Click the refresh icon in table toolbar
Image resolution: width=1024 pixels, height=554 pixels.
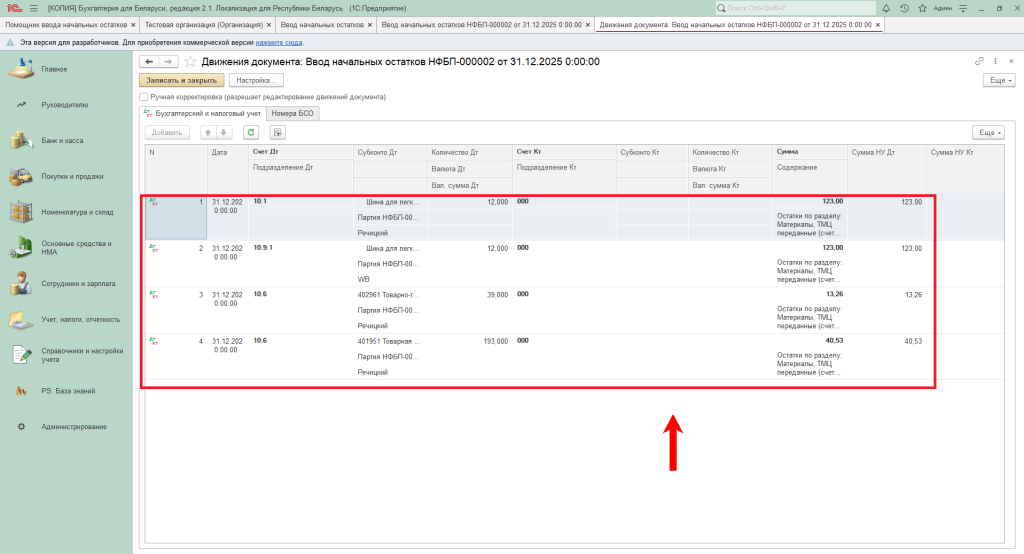tap(251, 132)
